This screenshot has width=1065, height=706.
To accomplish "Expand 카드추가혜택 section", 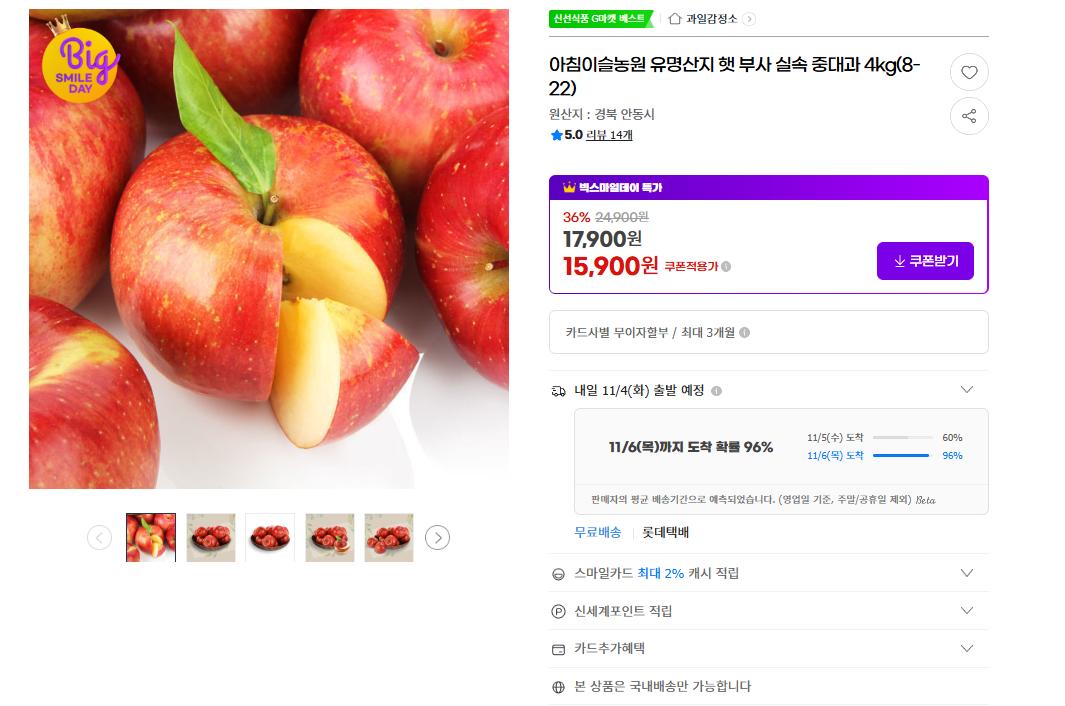I will click(966, 648).
